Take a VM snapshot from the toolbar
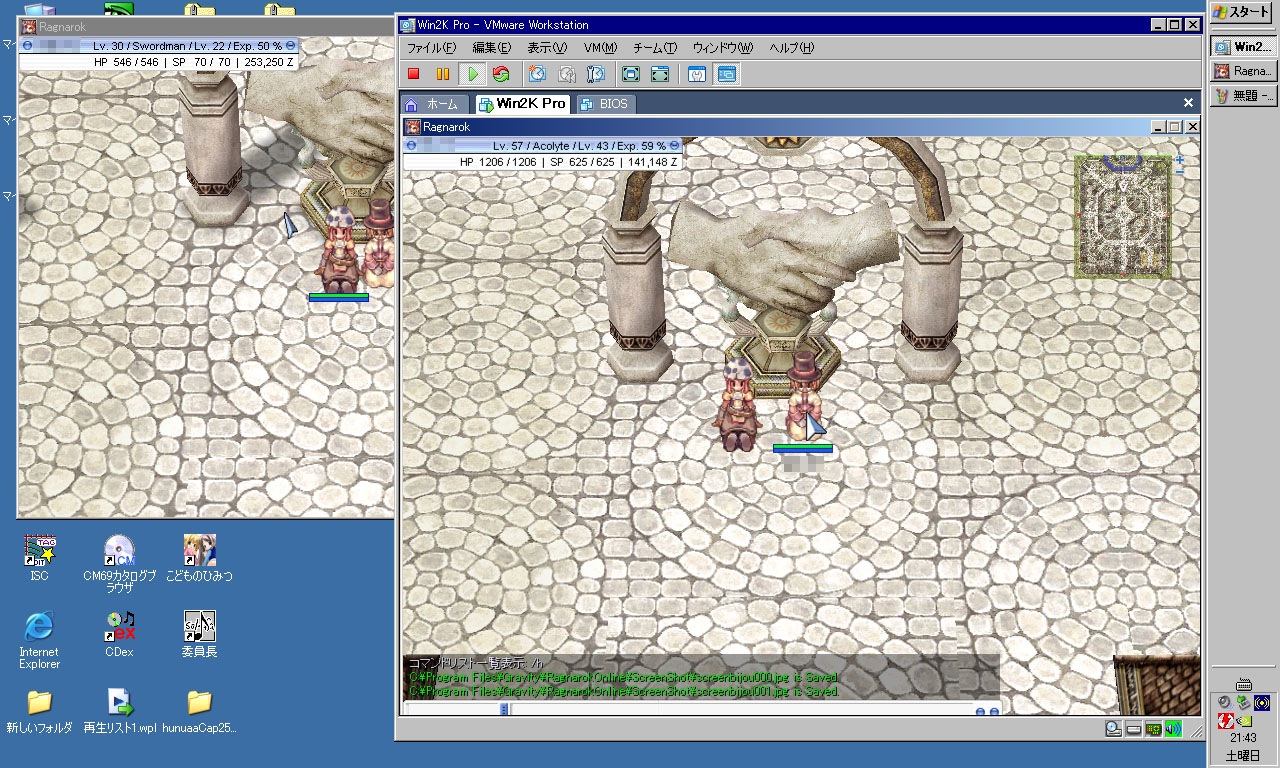The image size is (1280, 768). (537, 74)
